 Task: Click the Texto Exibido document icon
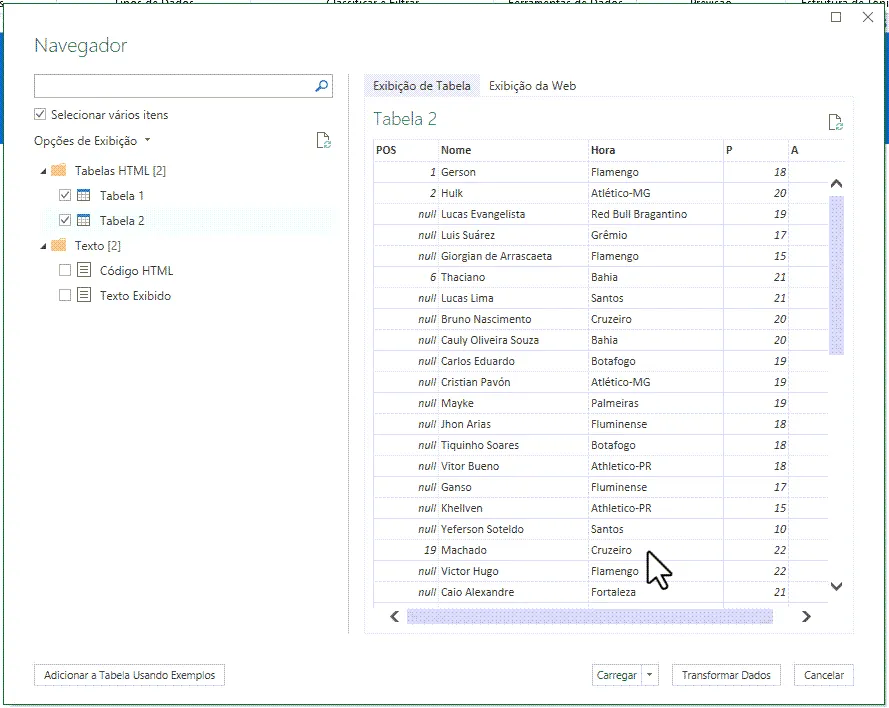click(84, 295)
